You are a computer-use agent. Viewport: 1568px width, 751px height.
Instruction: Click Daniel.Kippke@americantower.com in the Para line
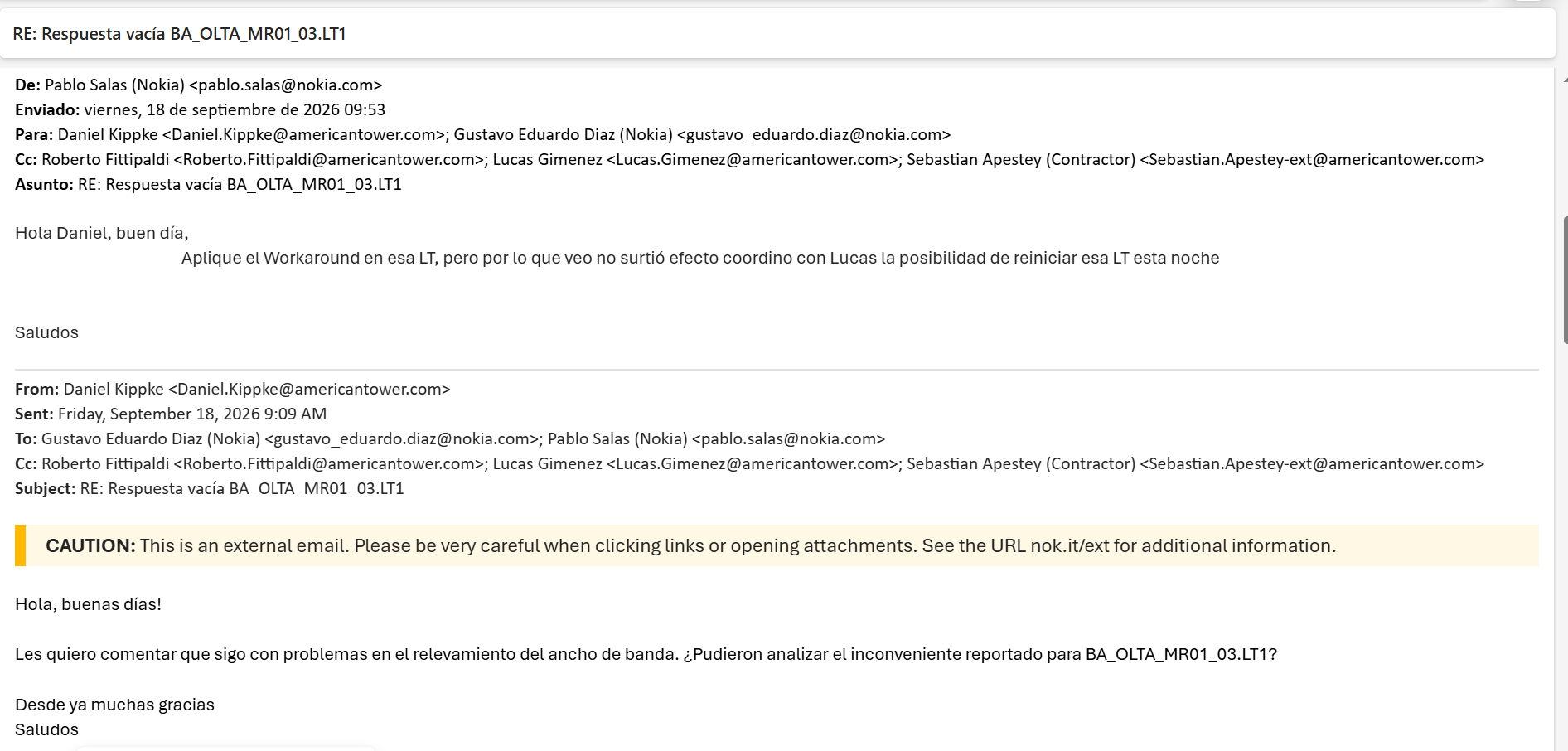point(305,134)
